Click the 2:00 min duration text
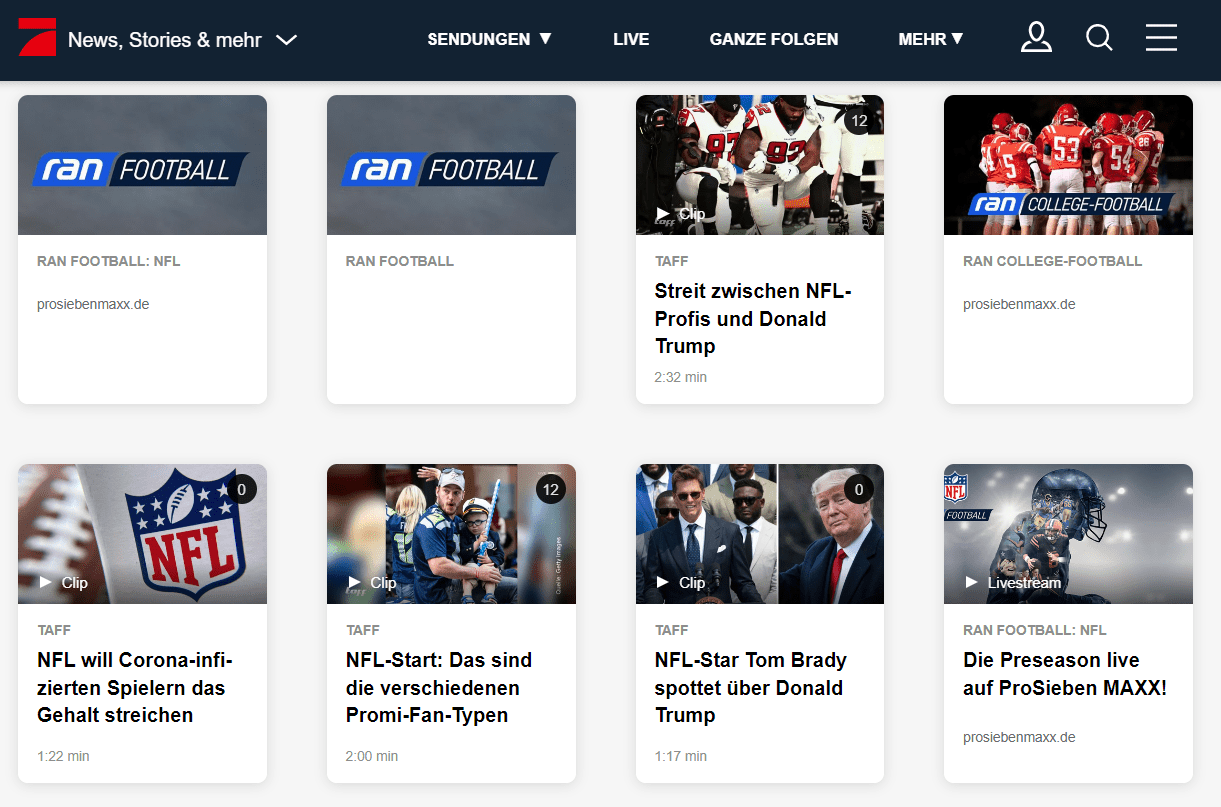1221x807 pixels. 372,756
